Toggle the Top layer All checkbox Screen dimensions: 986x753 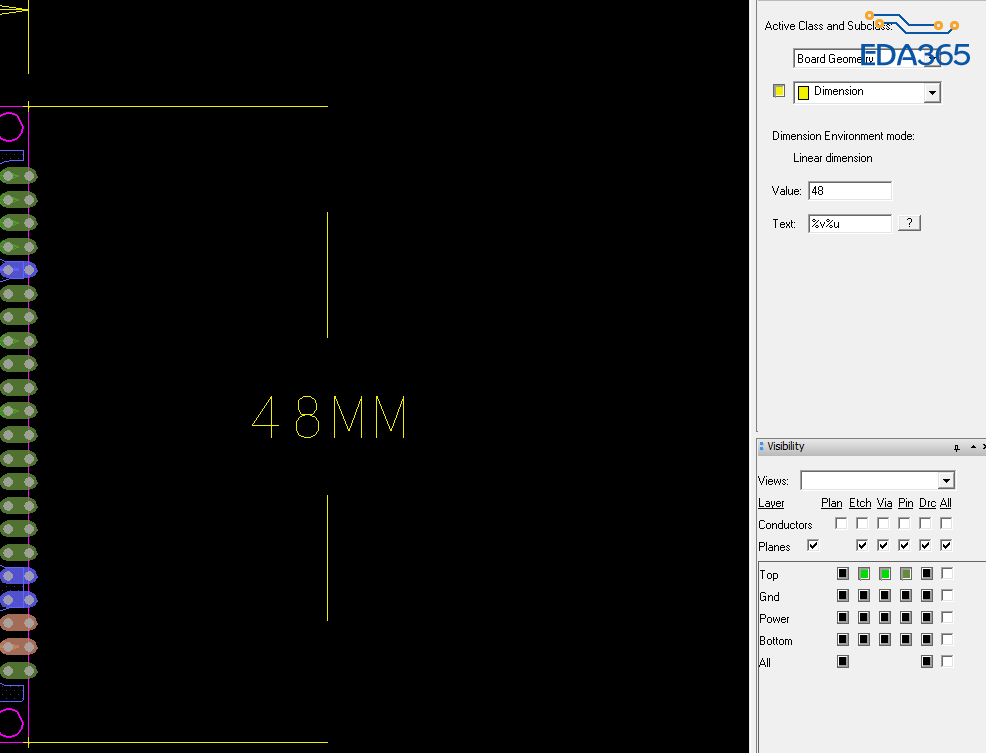click(x=947, y=574)
